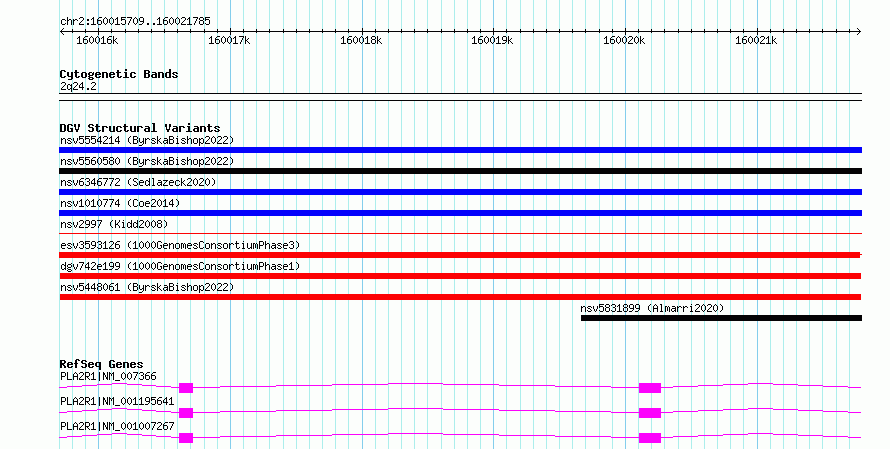Click the black bar under nsv5560580

tap(460, 171)
